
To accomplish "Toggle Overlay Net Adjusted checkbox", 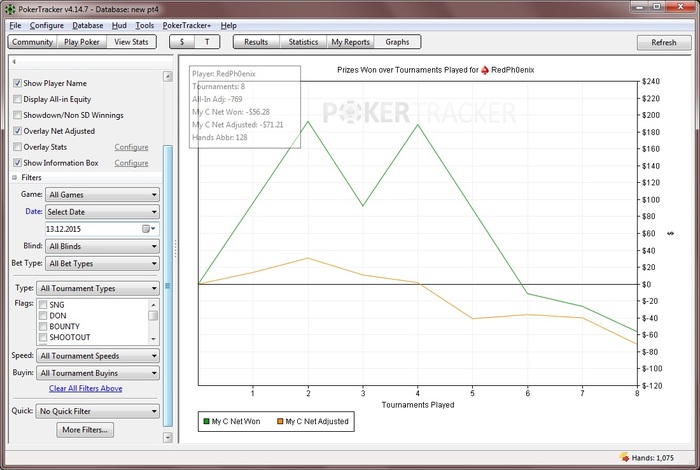I will click(x=17, y=131).
